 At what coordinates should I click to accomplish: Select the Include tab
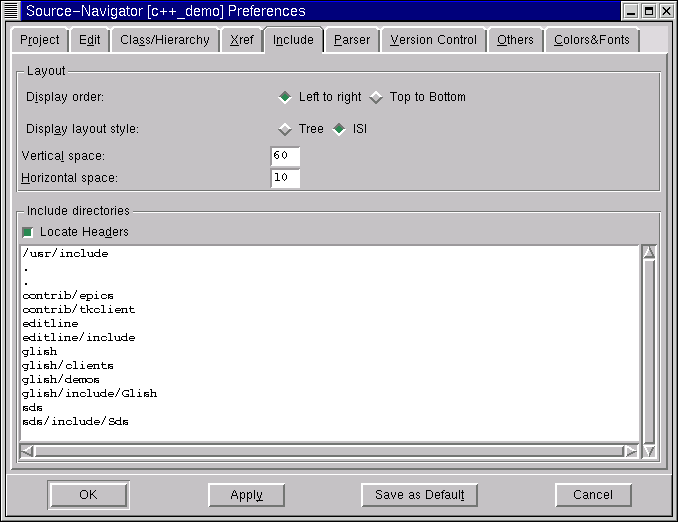click(x=293, y=40)
